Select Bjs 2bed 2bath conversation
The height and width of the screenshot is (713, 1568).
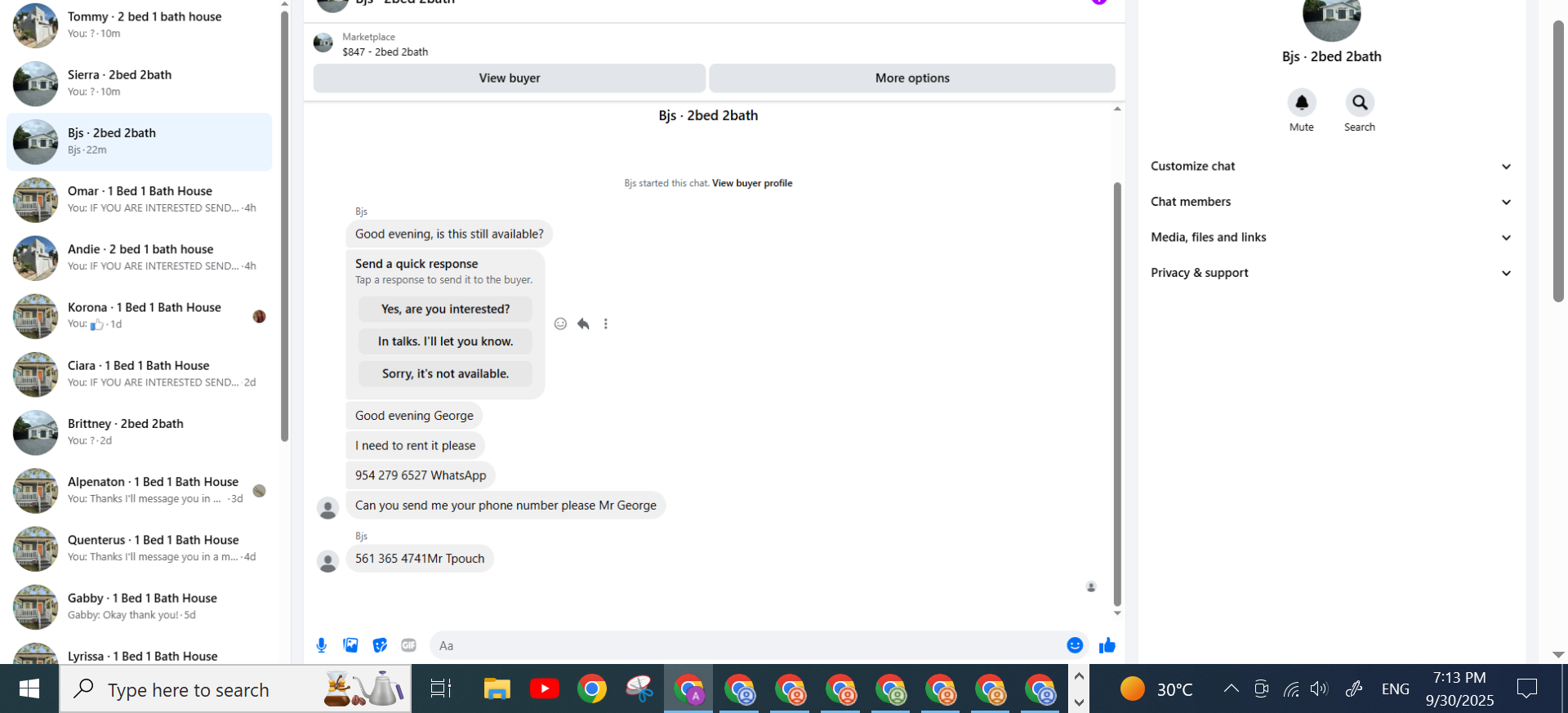[140, 141]
